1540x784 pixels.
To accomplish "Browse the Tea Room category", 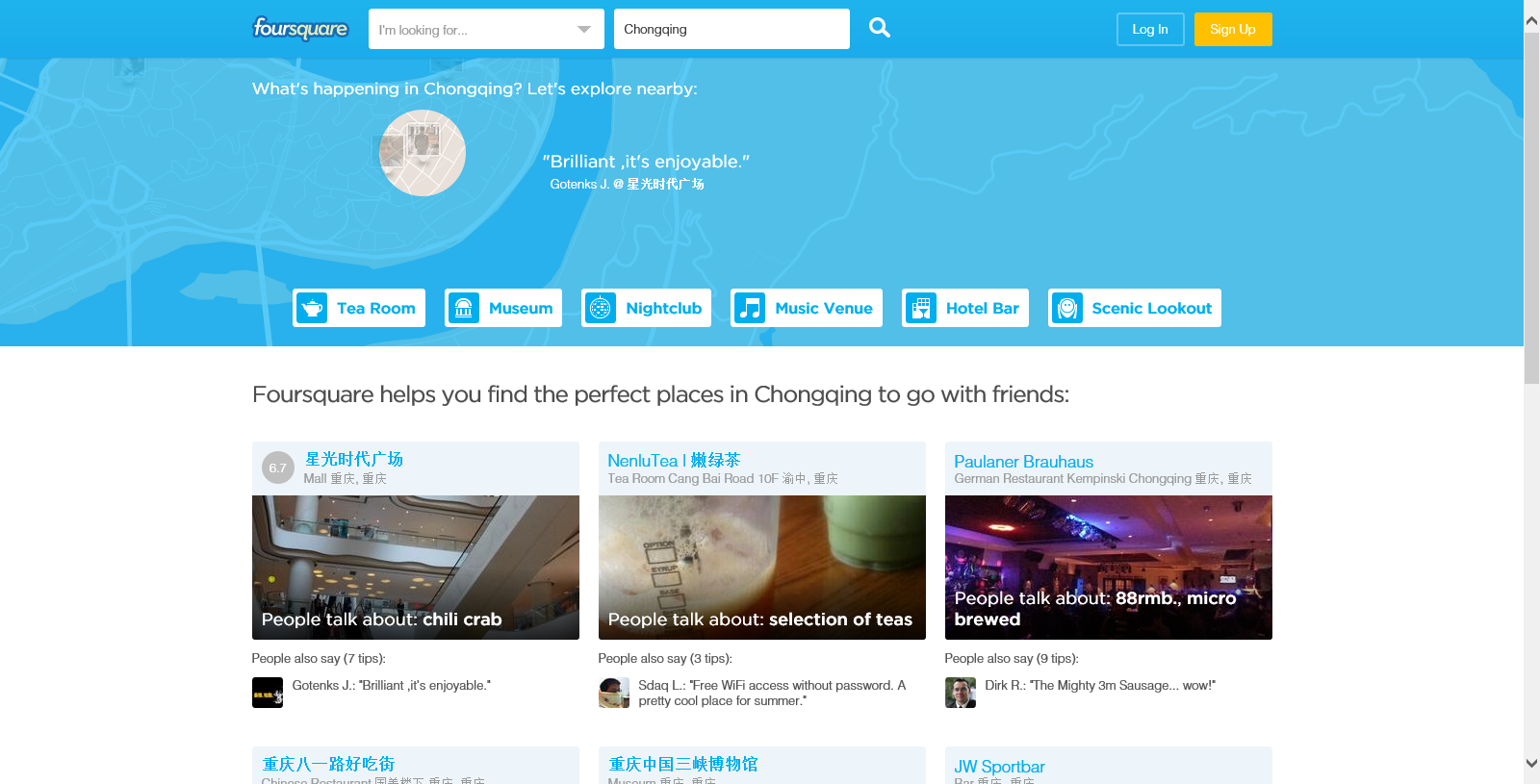I will point(359,308).
